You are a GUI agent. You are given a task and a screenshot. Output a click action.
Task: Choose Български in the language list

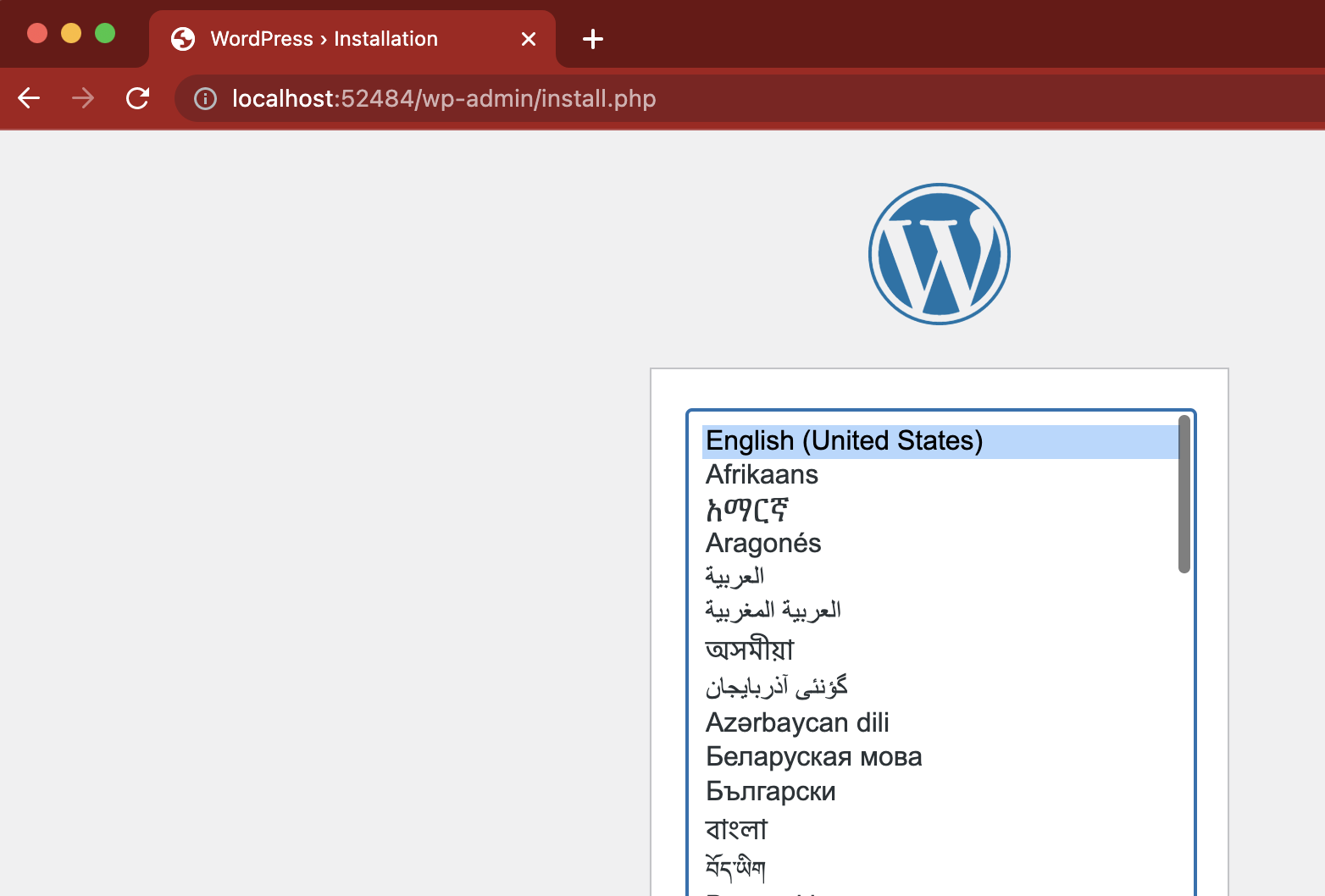(940, 791)
